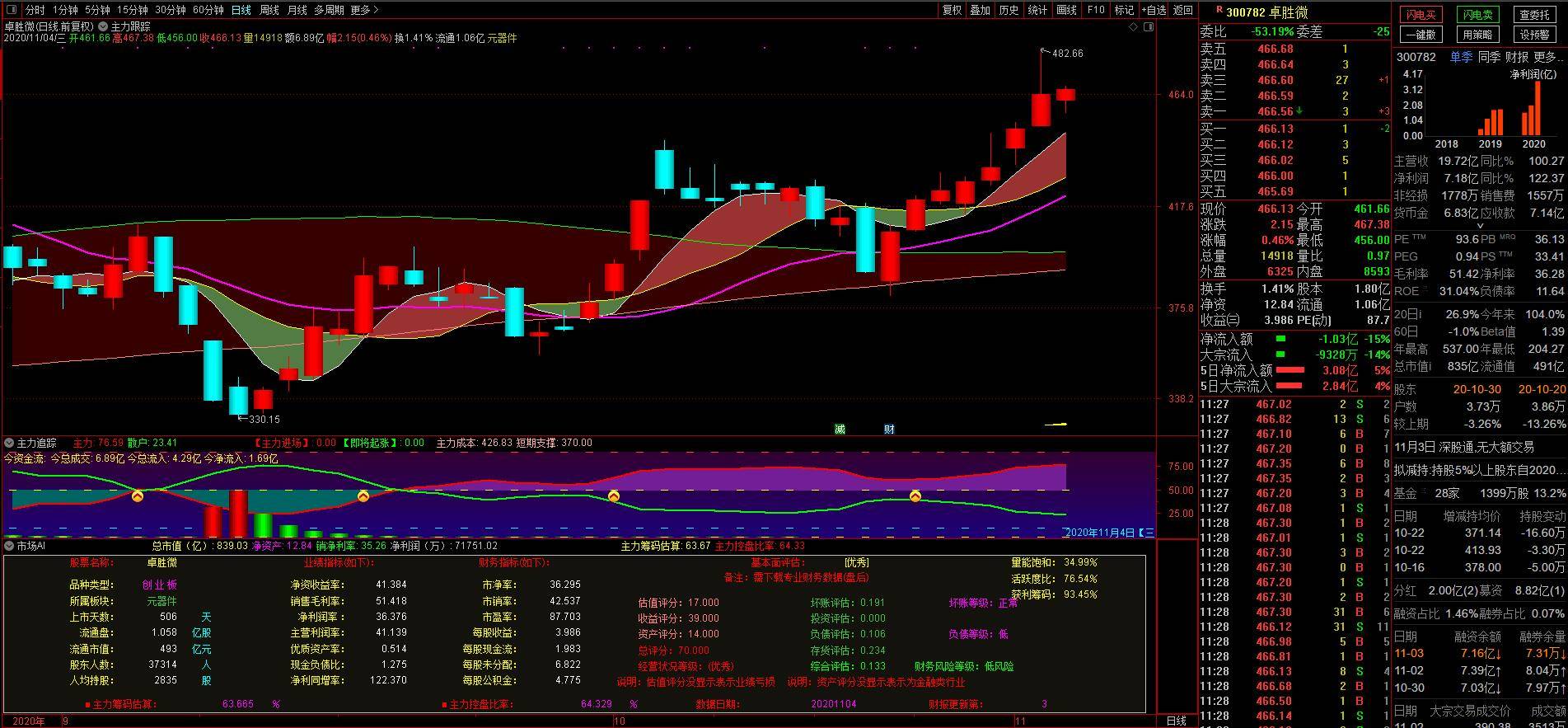The height and width of the screenshot is (728, 1568).
Task: Select 单季 in the financial report panel
Action: pos(1461,57)
